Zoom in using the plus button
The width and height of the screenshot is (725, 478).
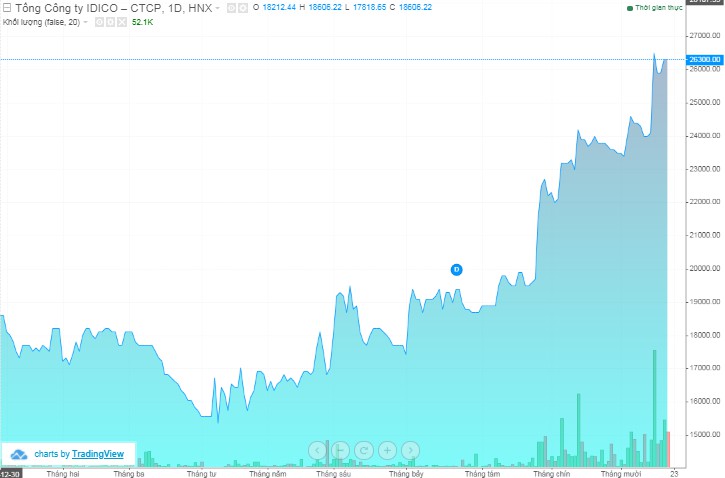click(386, 450)
